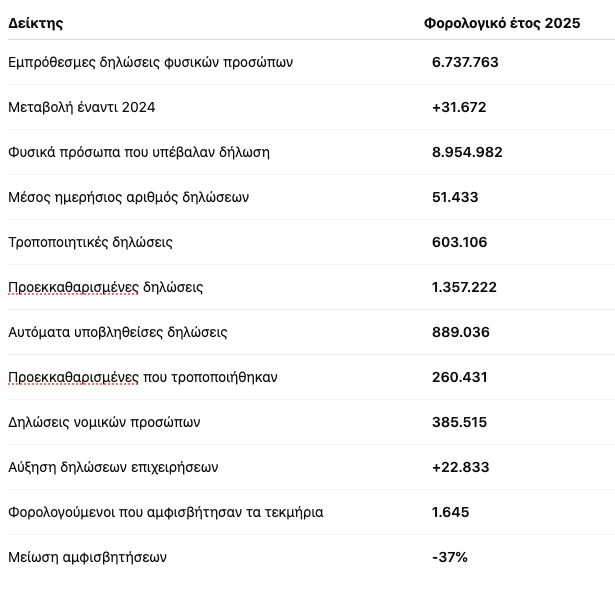Select Μέσος ημερήσιος αριθμός δηλώσεων label
615x591 pixels.
tap(129, 197)
